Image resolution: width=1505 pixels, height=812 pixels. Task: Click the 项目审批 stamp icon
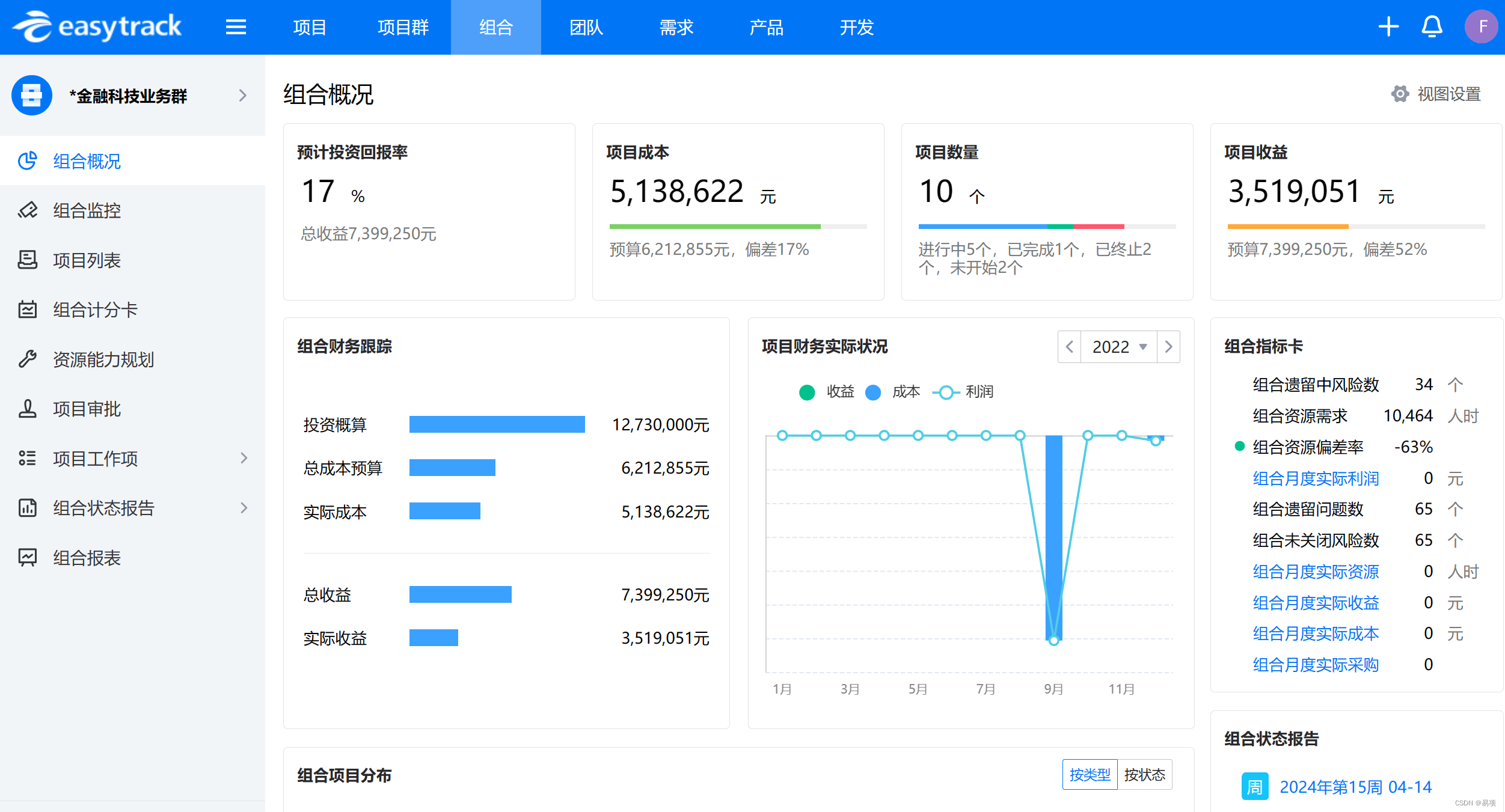[28, 408]
